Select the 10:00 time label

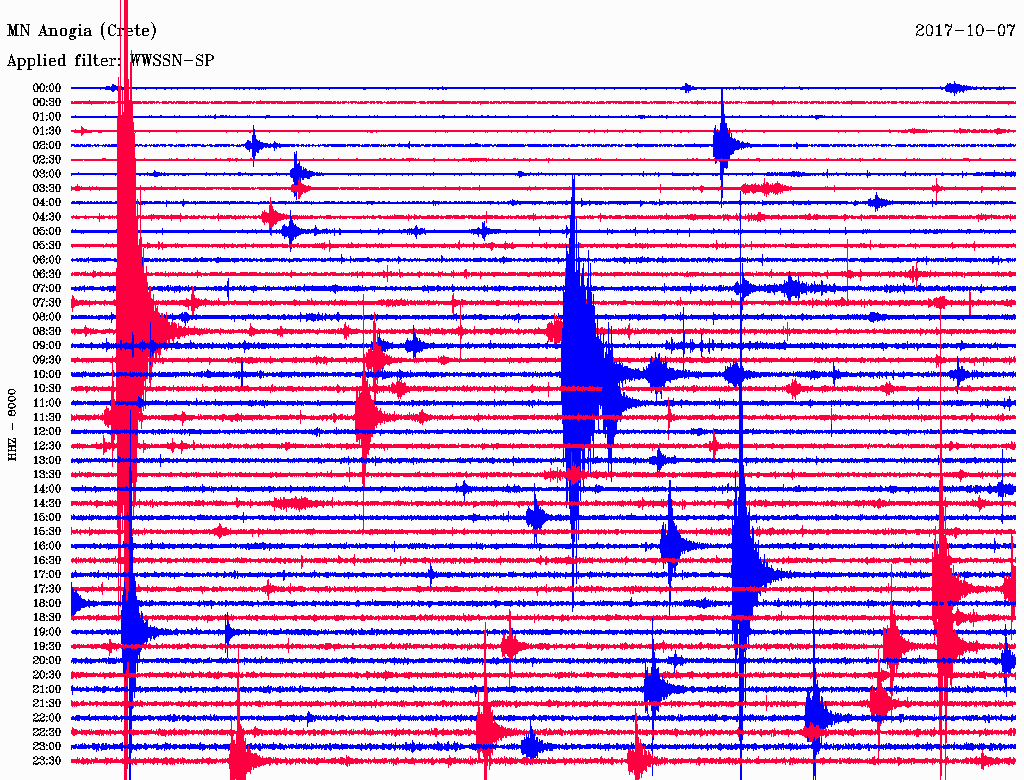click(47, 375)
